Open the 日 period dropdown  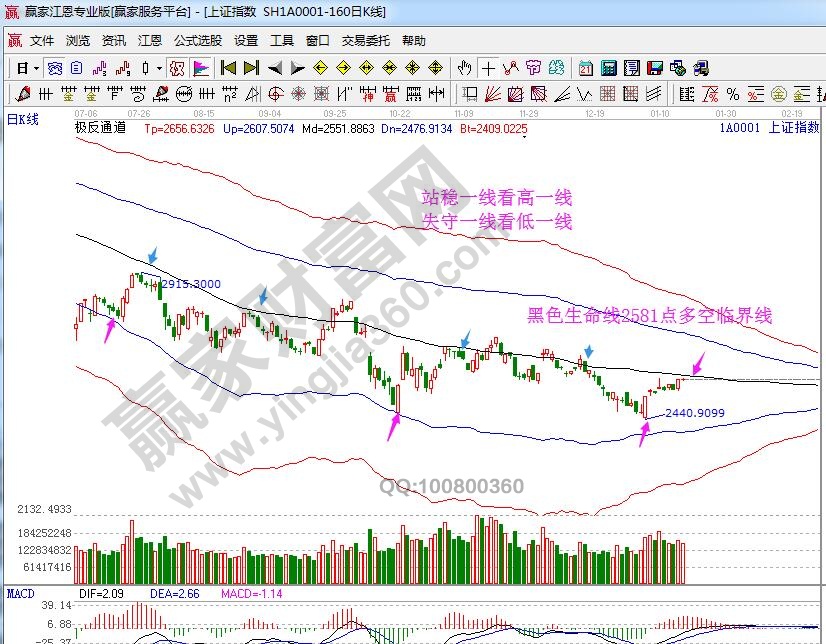click(23, 68)
